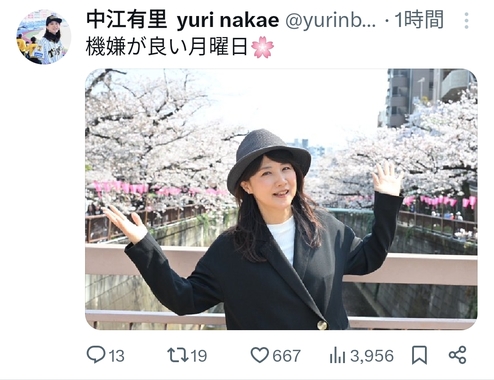
Task: Open the three-dot more options menu
Action: [466, 21]
